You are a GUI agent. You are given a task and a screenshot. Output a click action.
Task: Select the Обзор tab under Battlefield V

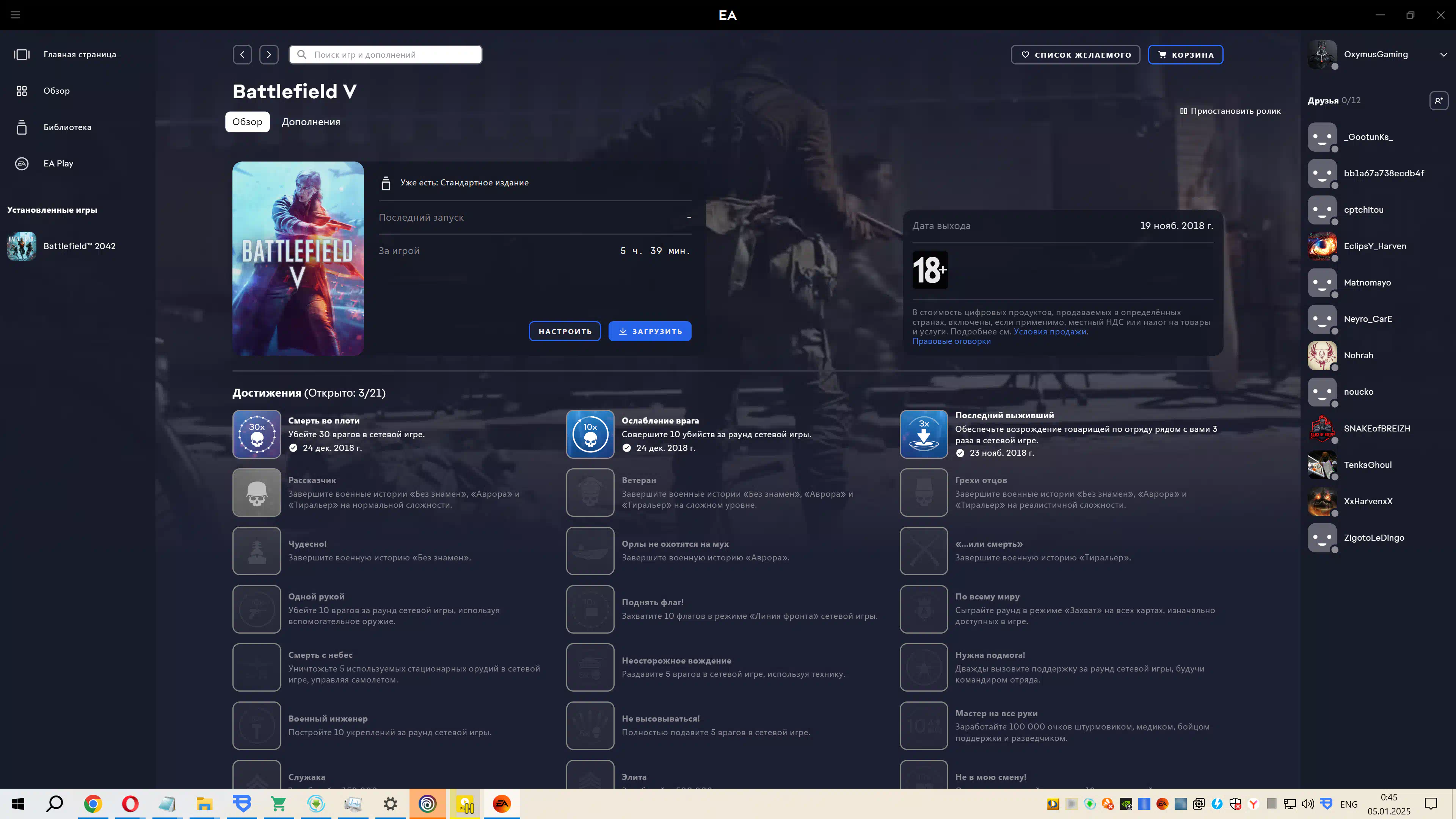[248, 122]
